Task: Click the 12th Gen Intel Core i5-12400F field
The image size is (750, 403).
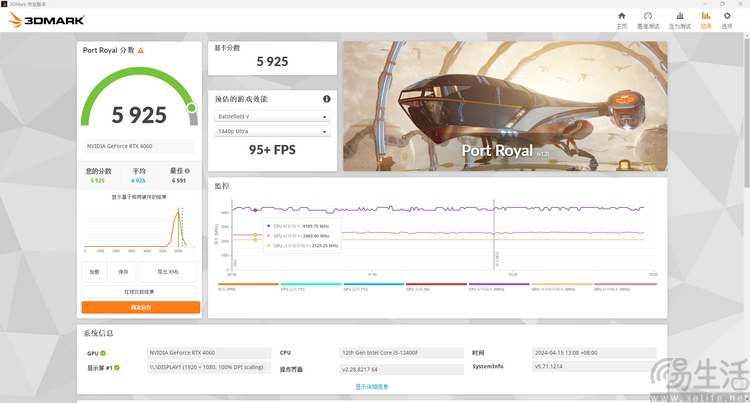Action: pyautogui.click(x=401, y=353)
